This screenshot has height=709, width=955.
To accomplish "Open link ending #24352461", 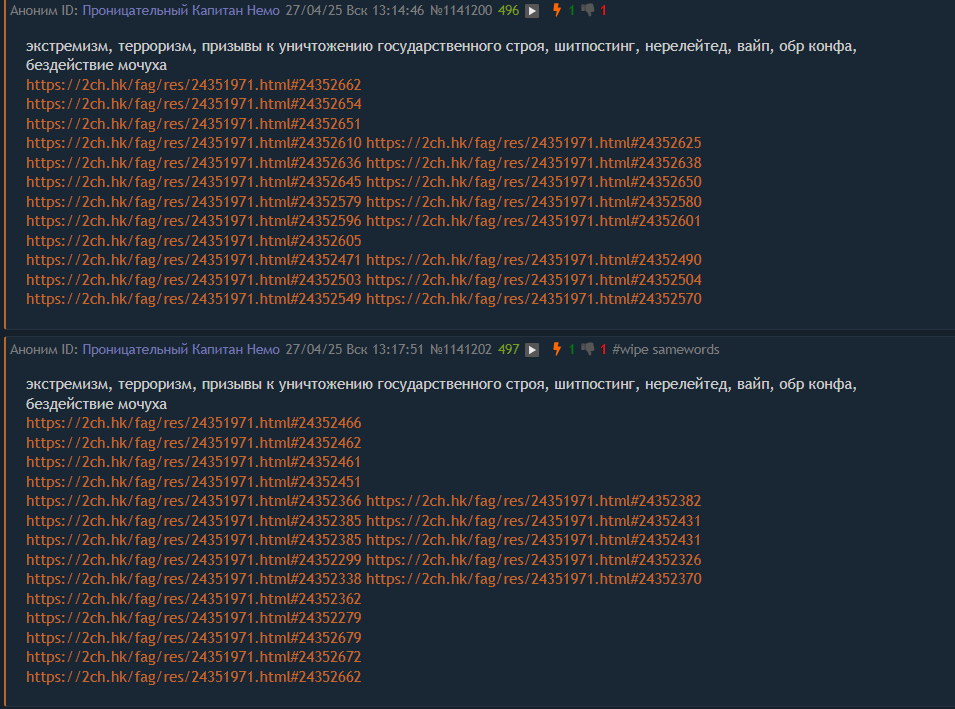I will pyautogui.click(x=194, y=462).
